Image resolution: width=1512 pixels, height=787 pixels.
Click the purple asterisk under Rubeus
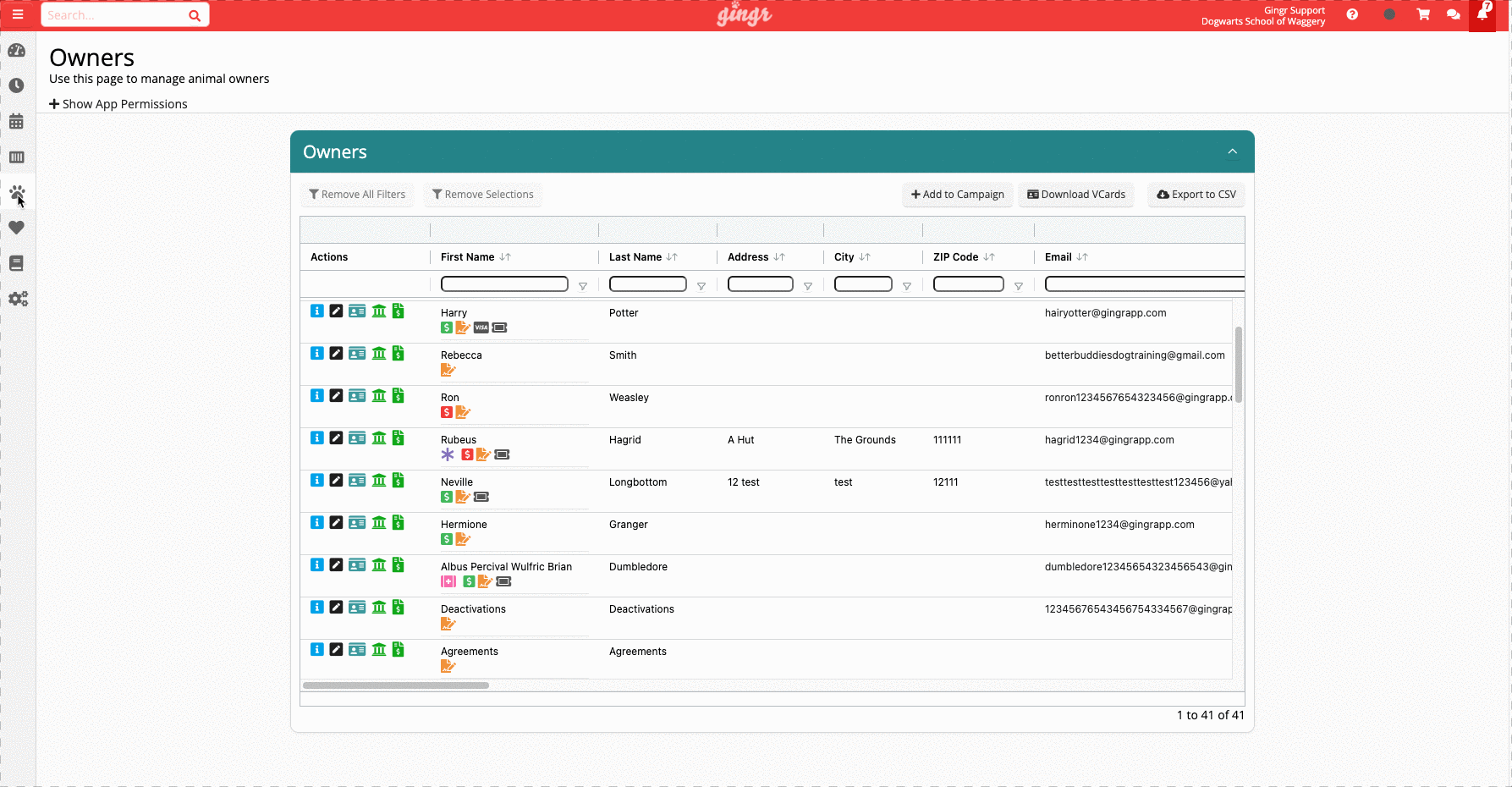pos(448,454)
